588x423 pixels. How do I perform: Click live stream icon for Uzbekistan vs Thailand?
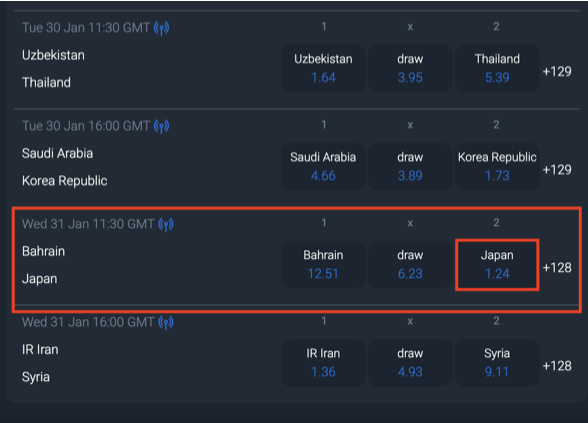[x=162, y=28]
